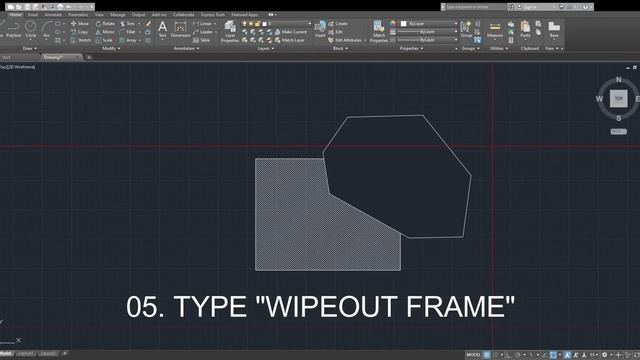The width and height of the screenshot is (640, 360).
Task: Click the Stretch tool
Action: tap(80, 40)
